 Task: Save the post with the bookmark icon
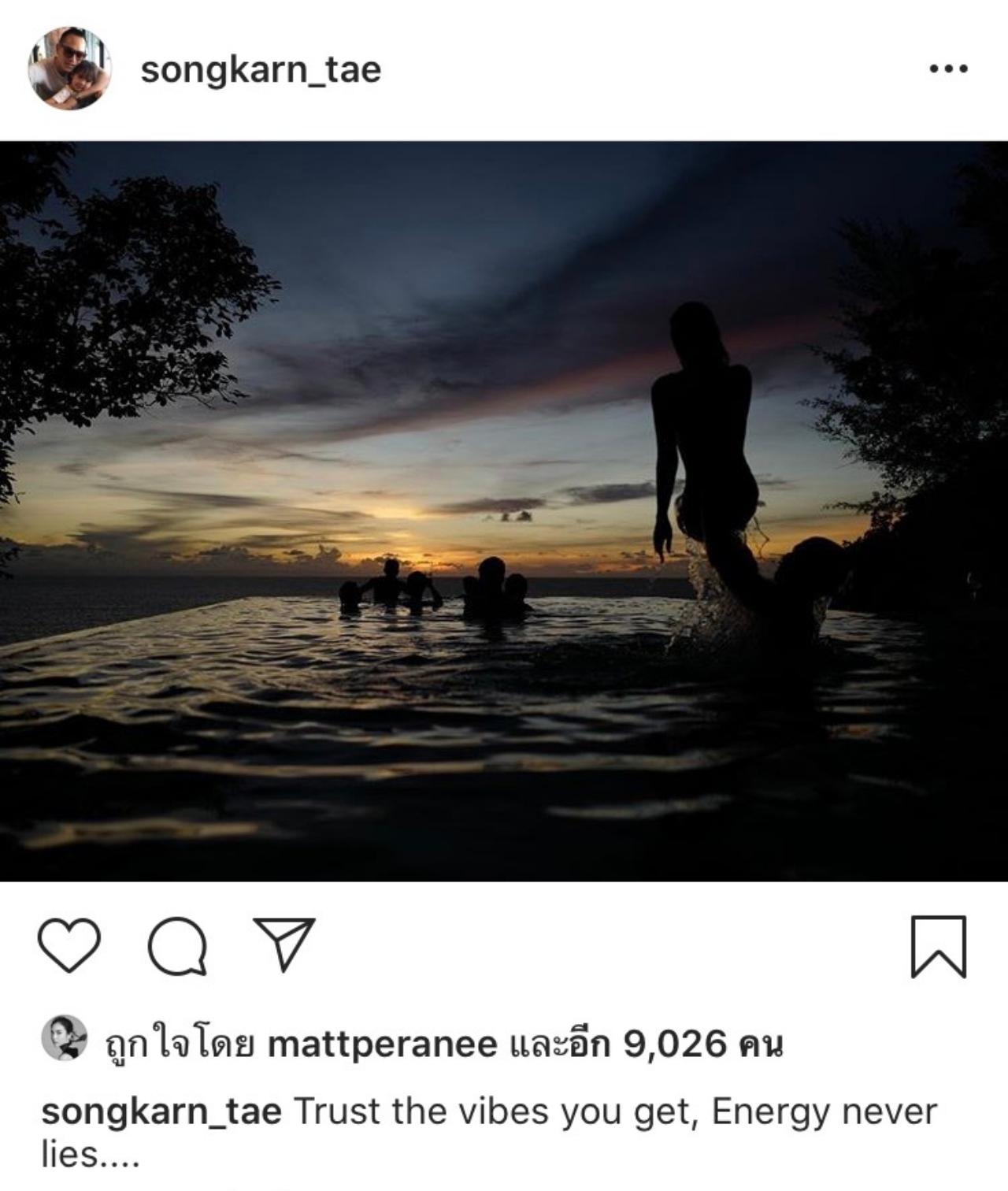pyautogui.click(x=939, y=946)
